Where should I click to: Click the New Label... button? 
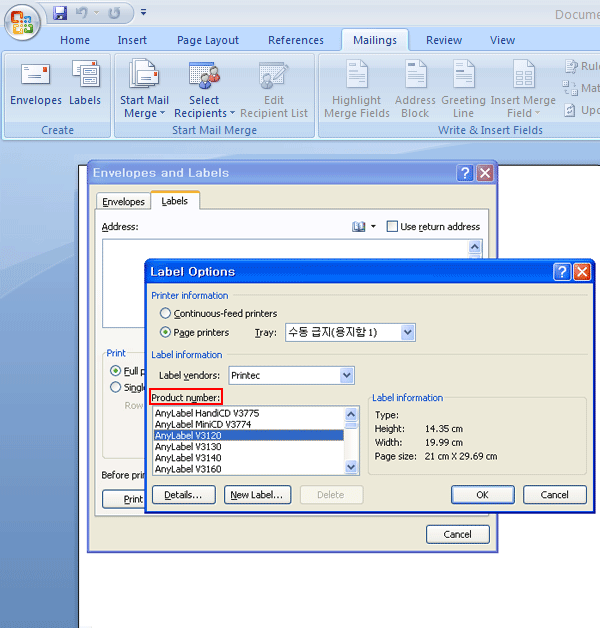click(257, 495)
